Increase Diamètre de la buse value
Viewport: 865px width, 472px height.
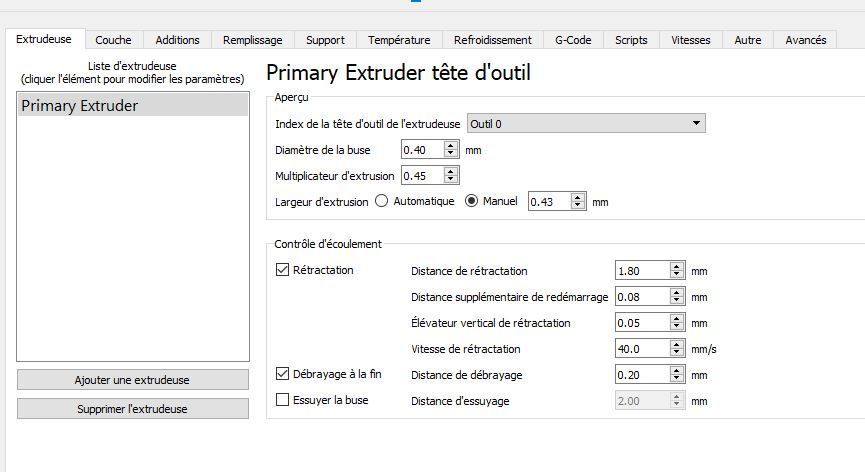point(451,146)
